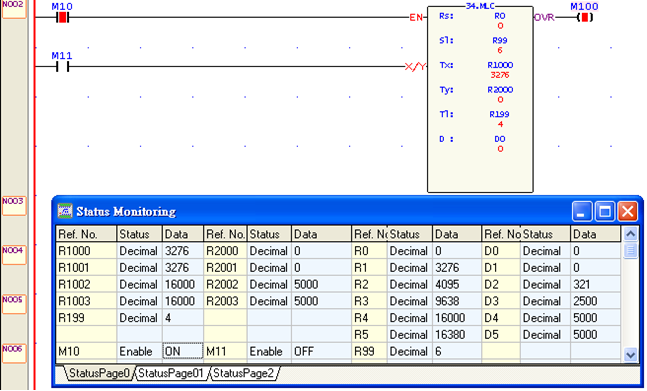The height and width of the screenshot is (391, 647).
Task: Click the D4 reference cell
Action: 501,318
